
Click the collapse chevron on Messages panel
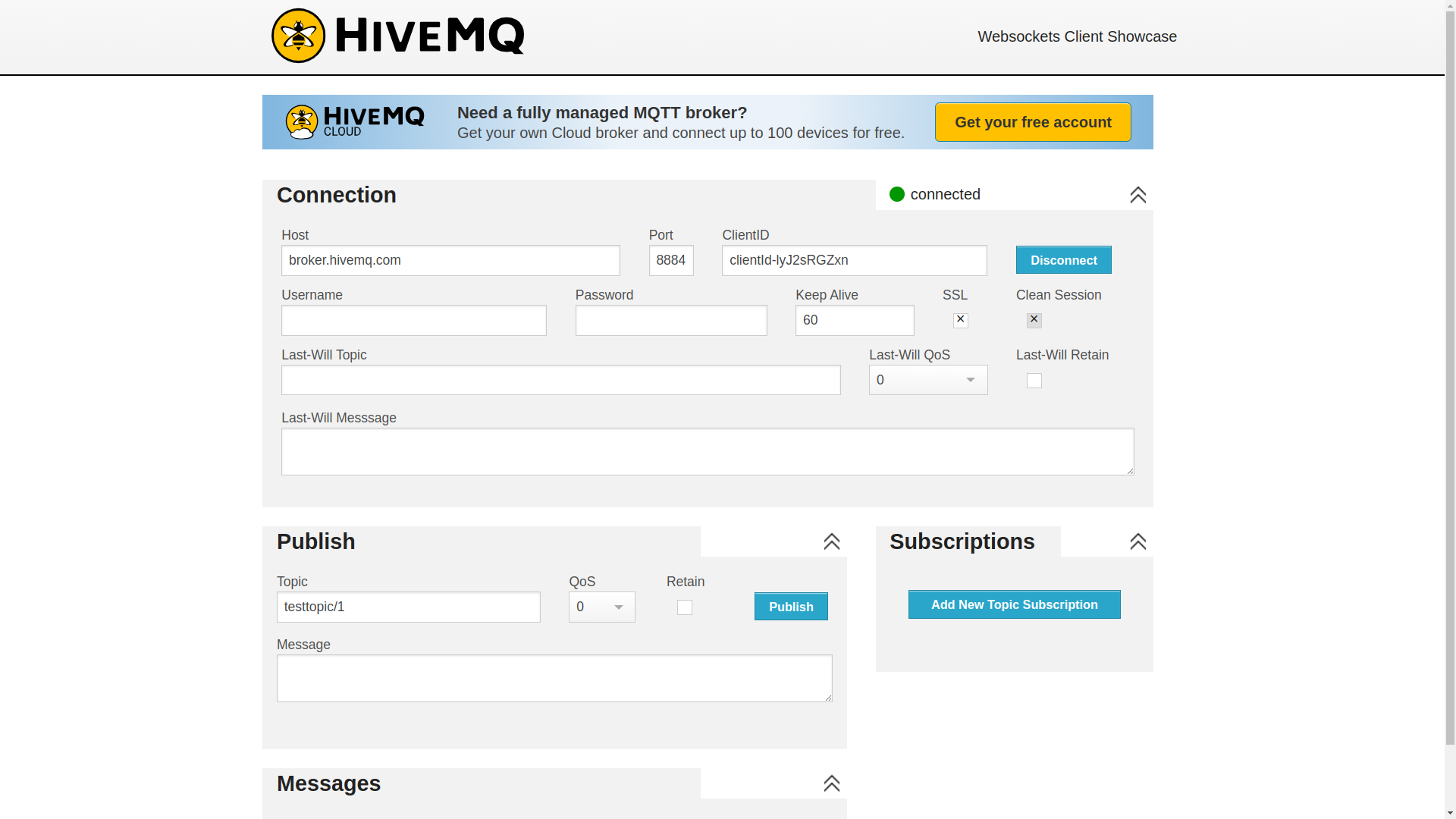point(831,783)
